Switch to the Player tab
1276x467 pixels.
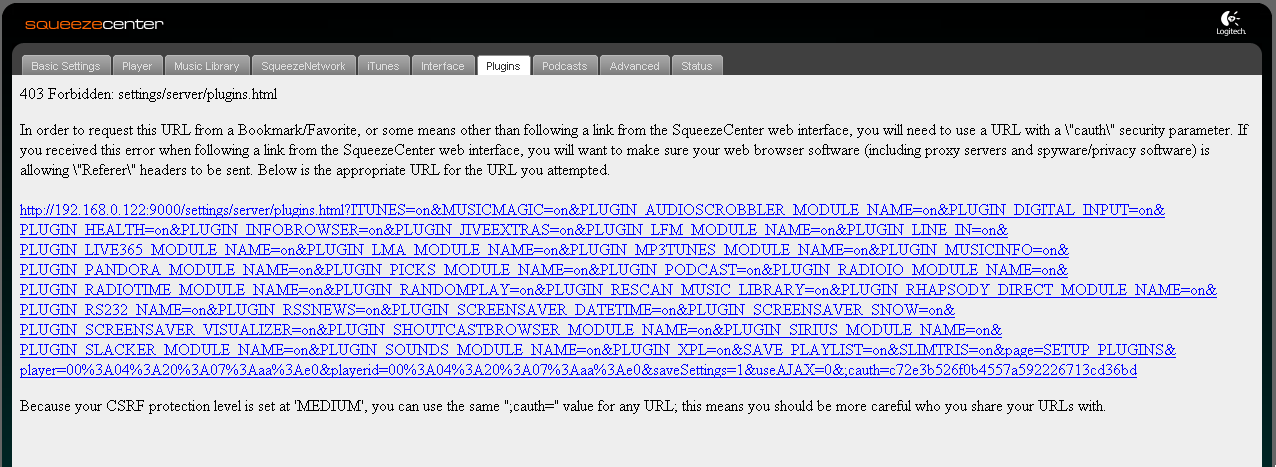(x=137, y=66)
